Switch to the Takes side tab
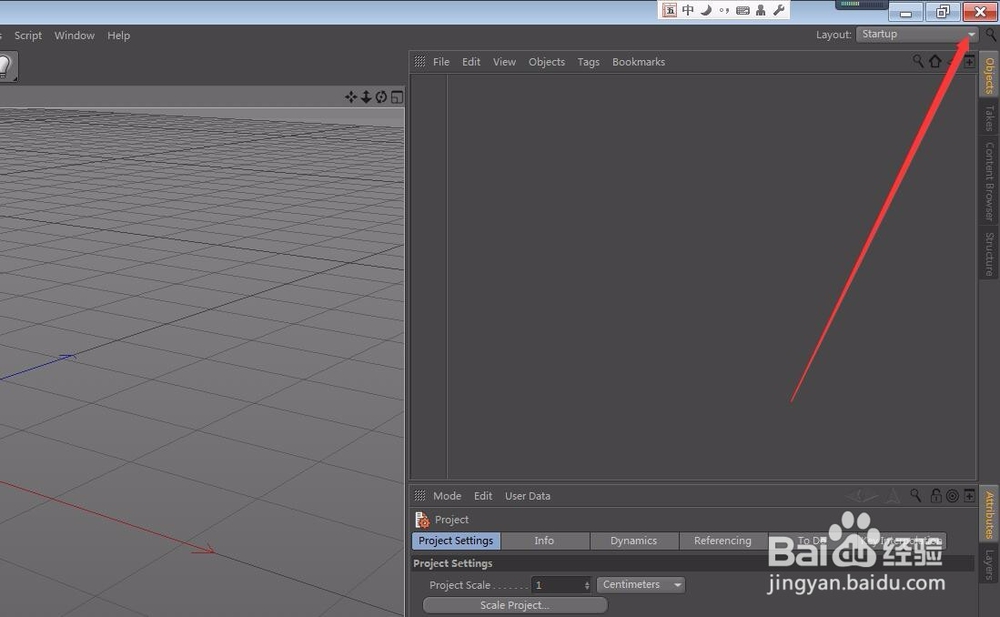 990,117
